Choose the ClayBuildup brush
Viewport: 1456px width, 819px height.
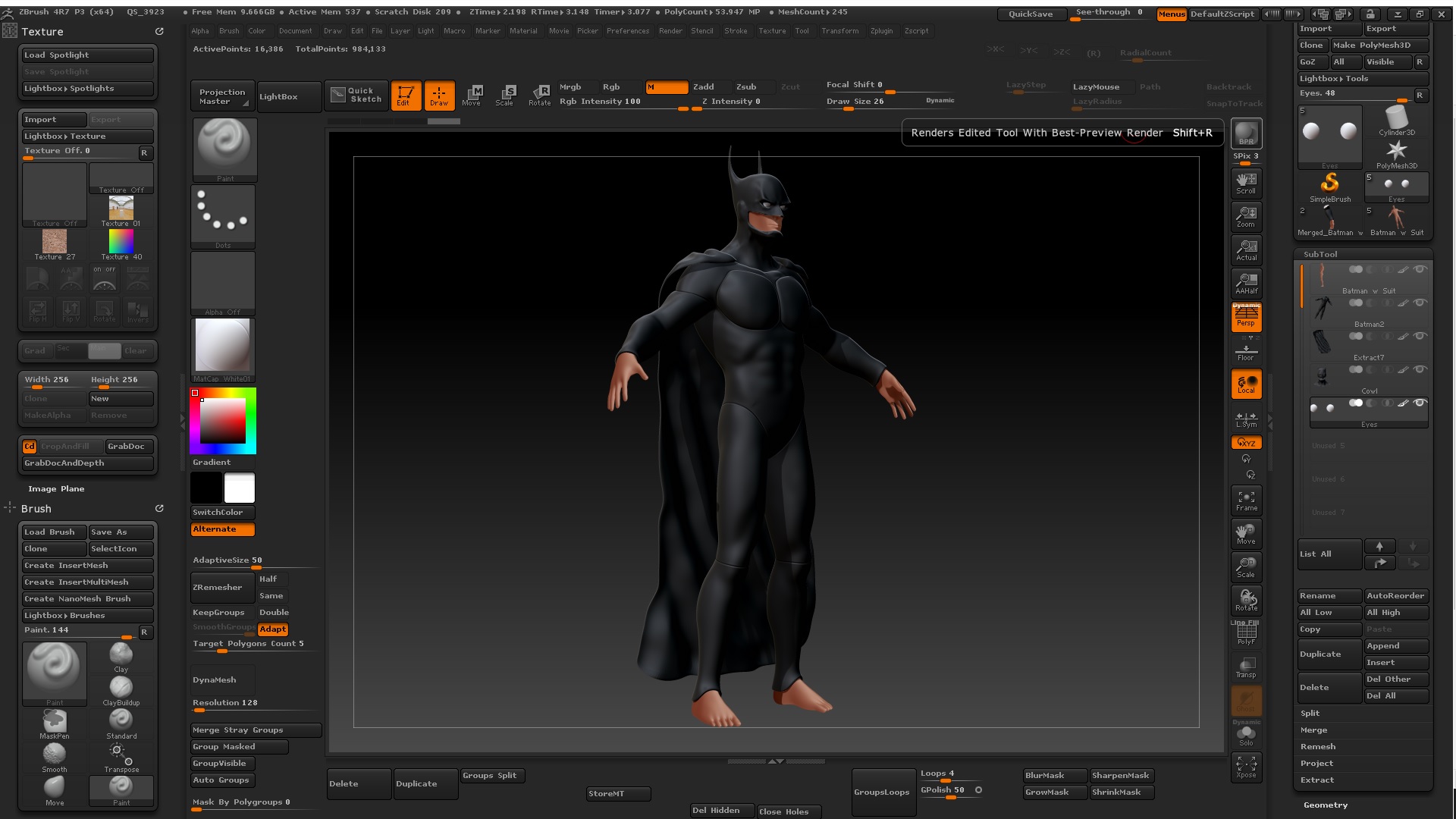coord(121,690)
